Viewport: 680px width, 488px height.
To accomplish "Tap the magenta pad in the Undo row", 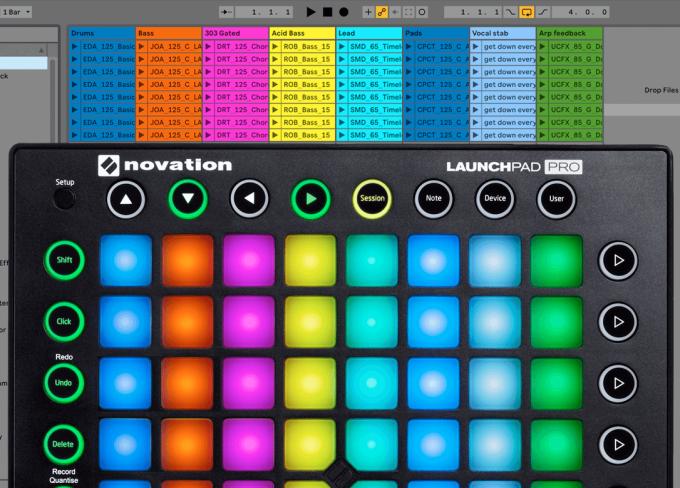I will tap(248, 383).
